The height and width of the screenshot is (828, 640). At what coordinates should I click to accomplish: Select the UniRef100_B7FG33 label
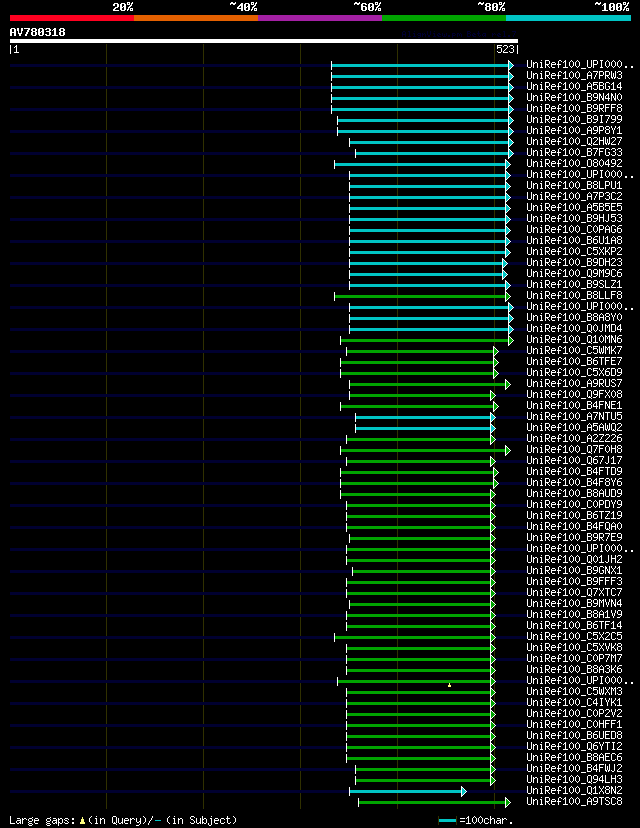[x=574, y=153]
